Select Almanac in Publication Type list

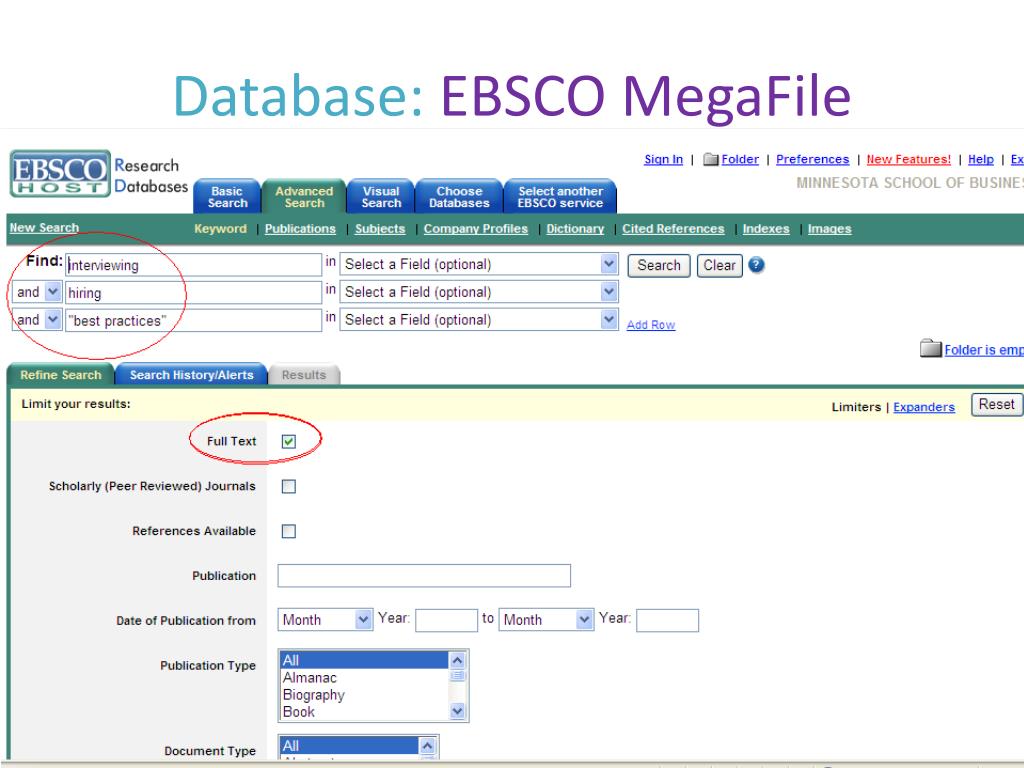coord(364,677)
